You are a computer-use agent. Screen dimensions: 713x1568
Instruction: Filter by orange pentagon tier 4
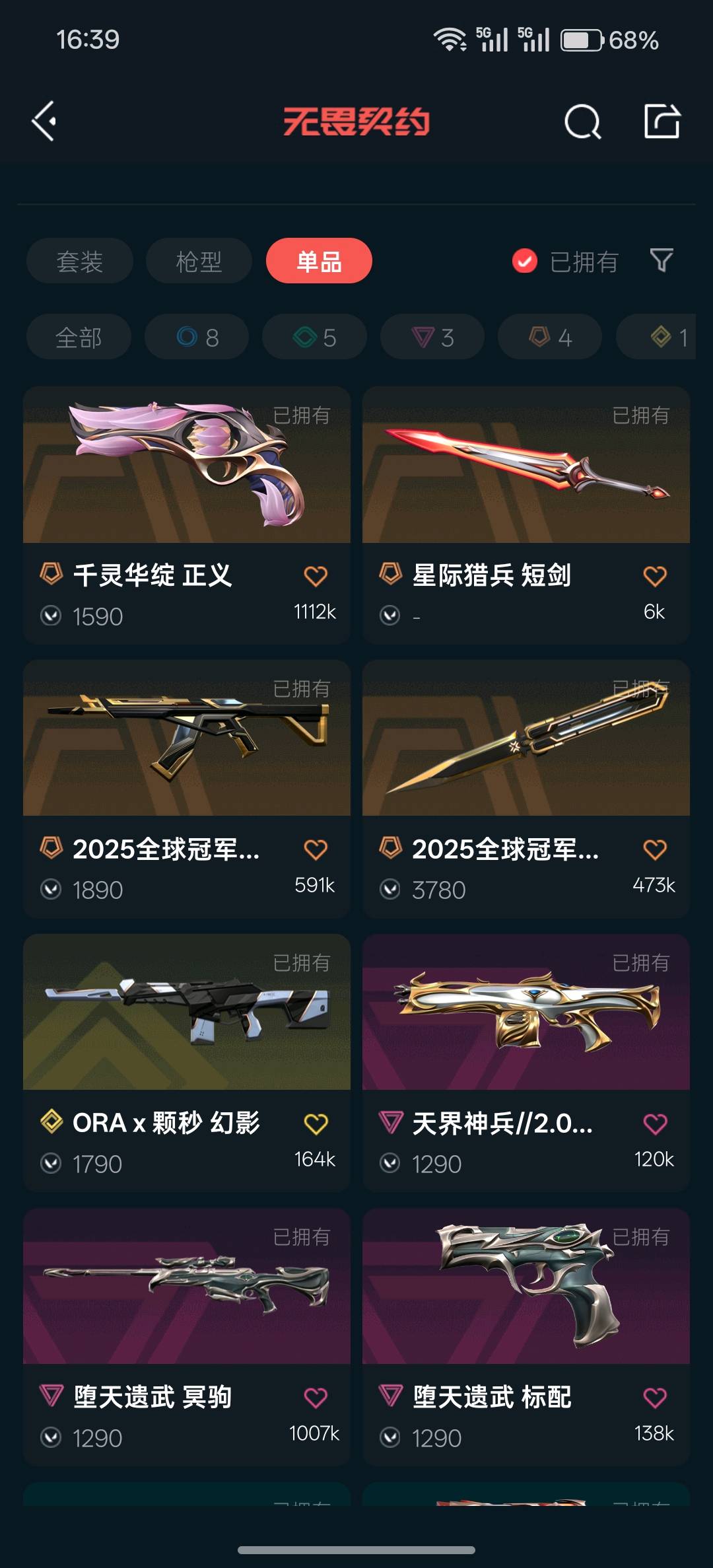550,337
